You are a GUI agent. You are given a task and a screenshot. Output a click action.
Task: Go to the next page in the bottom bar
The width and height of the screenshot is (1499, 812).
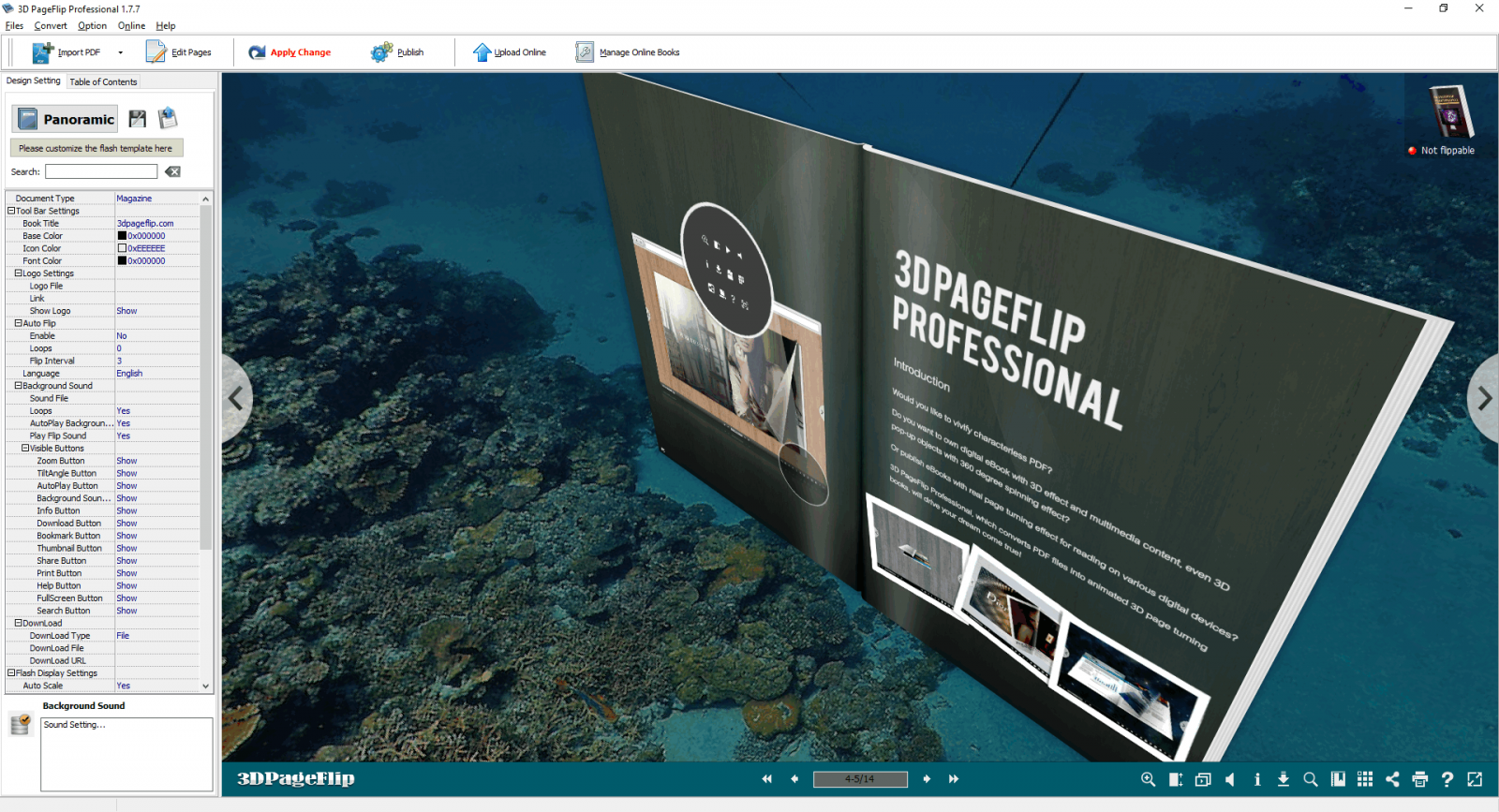[927, 779]
